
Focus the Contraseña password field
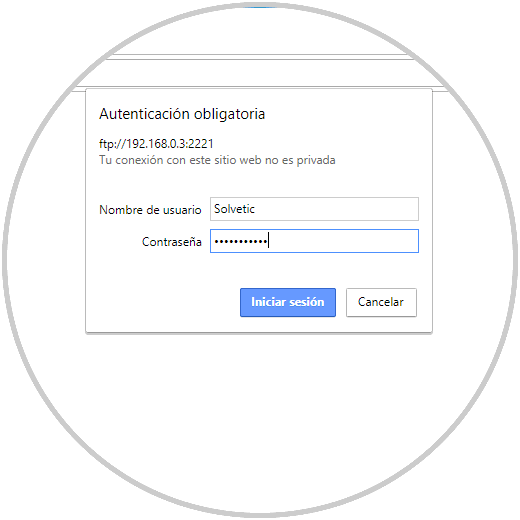tap(314, 241)
